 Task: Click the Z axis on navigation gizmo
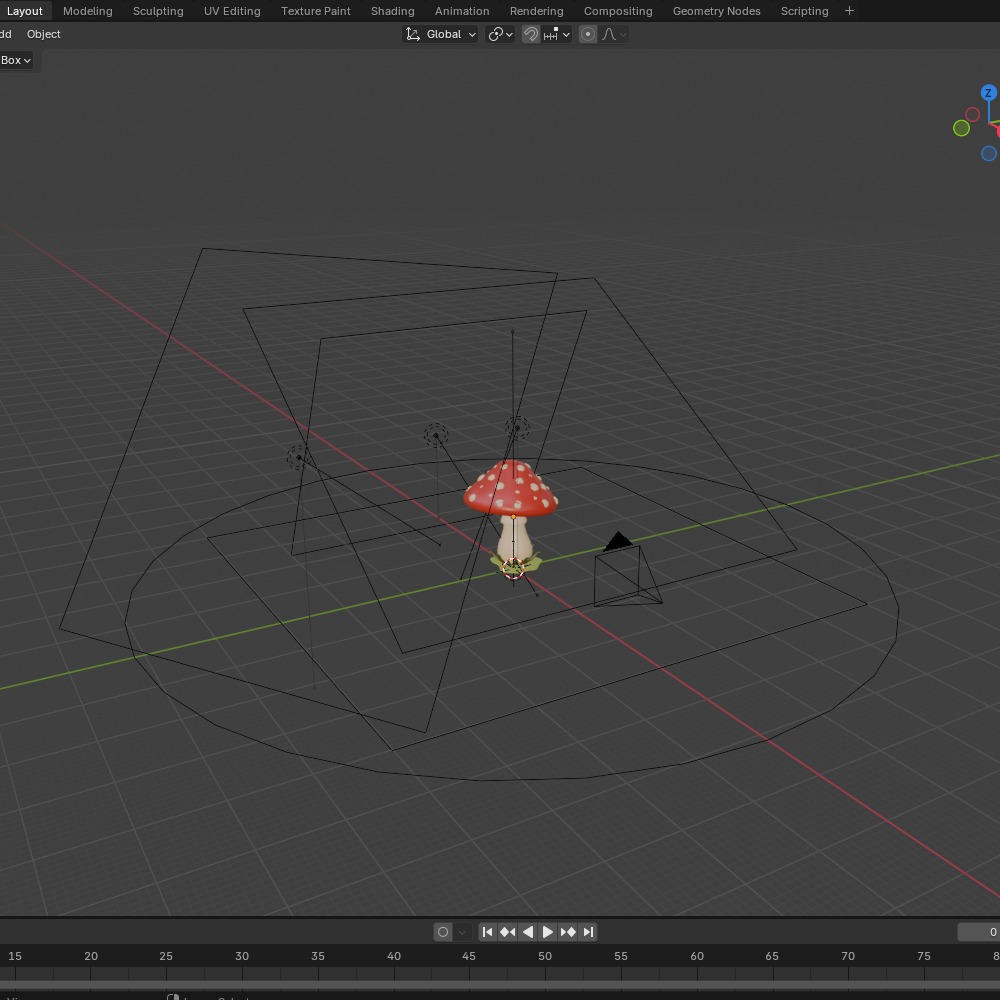coord(989,93)
